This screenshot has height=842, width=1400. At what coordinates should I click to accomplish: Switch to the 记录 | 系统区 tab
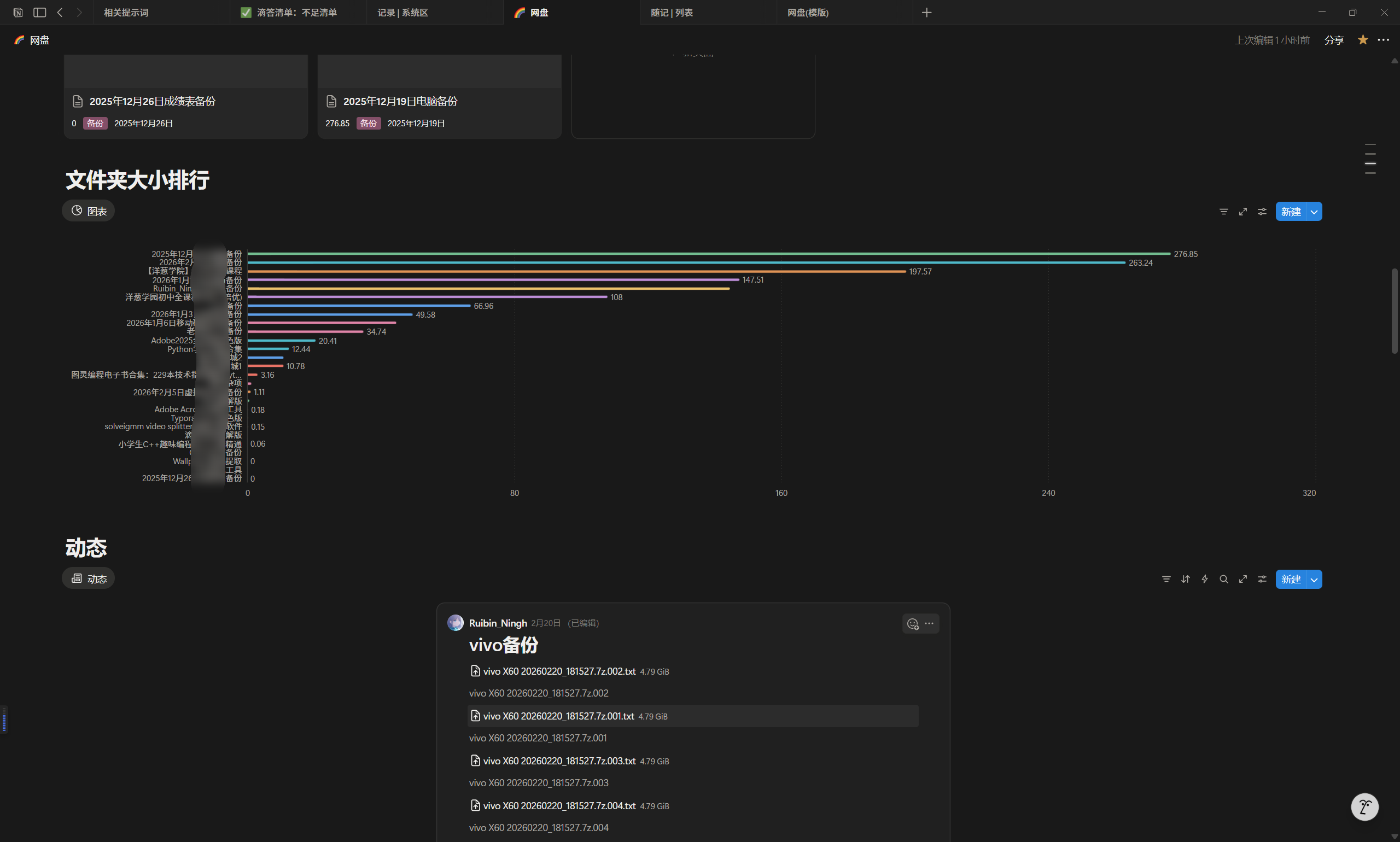(x=403, y=13)
